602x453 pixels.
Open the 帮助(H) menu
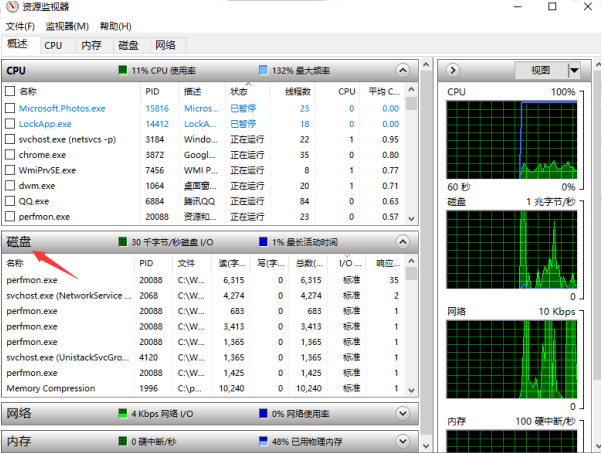116,26
